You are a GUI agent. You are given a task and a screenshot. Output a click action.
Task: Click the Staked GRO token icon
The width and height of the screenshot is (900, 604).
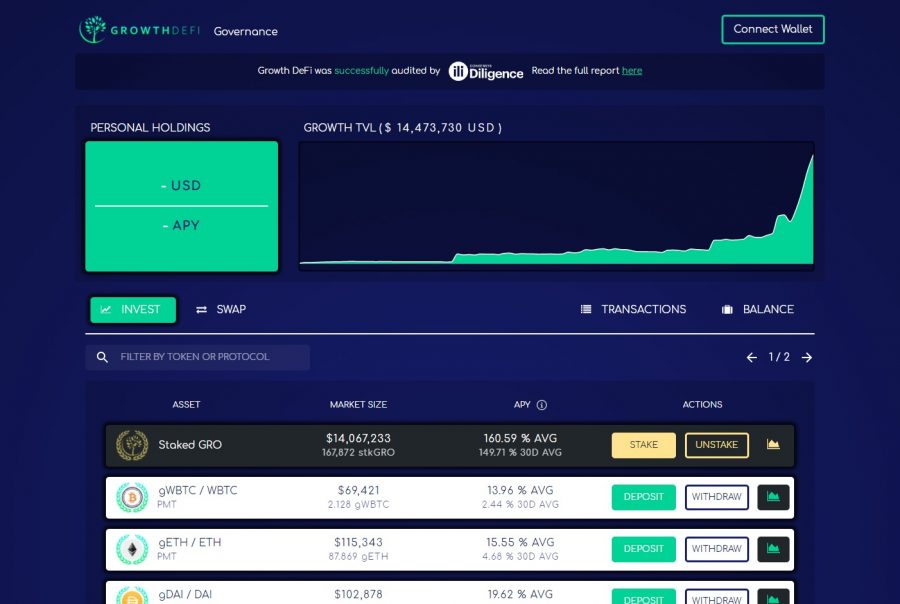132,445
